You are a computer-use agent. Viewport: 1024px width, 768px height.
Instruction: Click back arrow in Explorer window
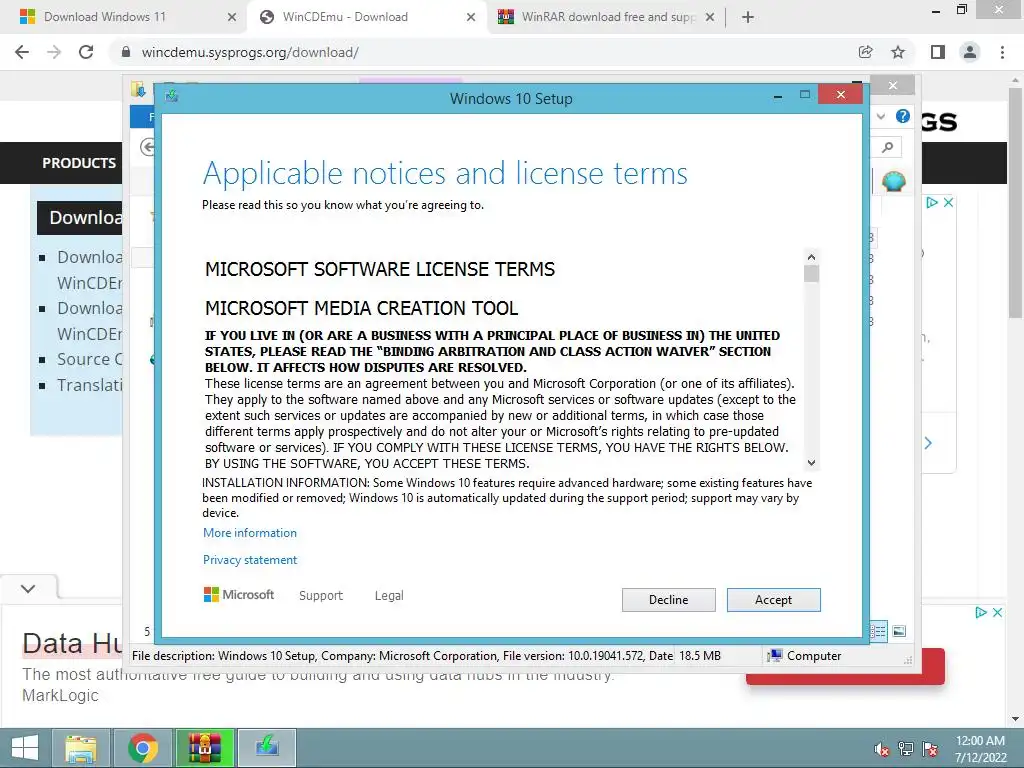(148, 147)
